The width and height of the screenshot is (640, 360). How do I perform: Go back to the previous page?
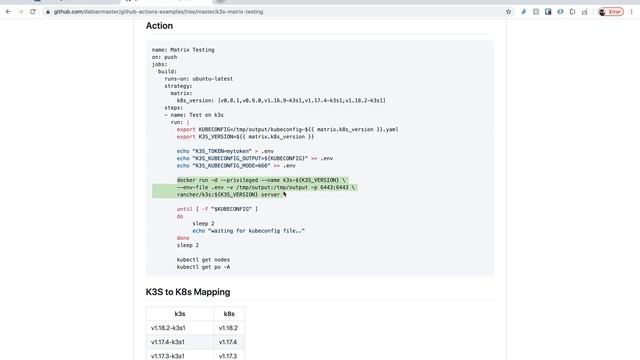[x=9, y=12]
